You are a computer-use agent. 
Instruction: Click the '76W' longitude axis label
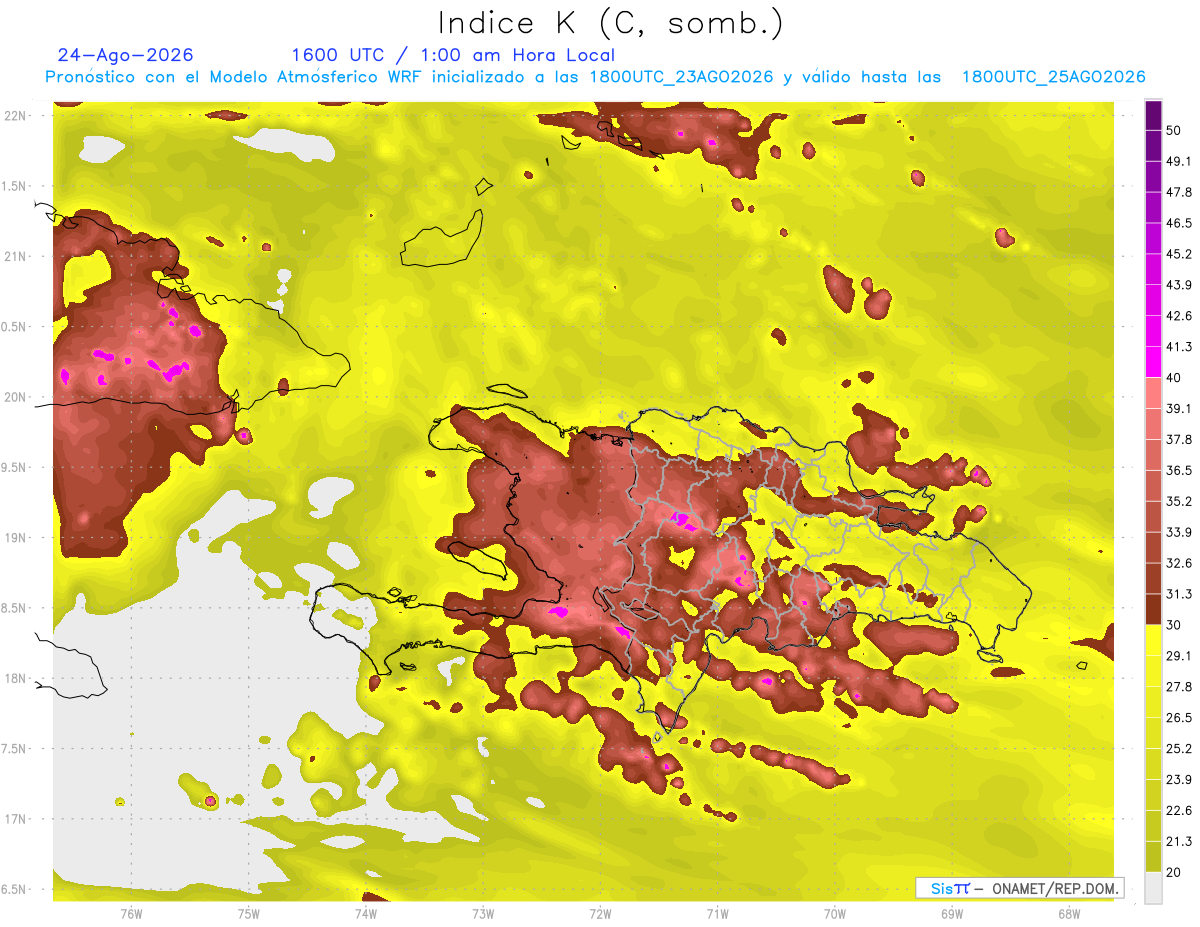coord(131,914)
